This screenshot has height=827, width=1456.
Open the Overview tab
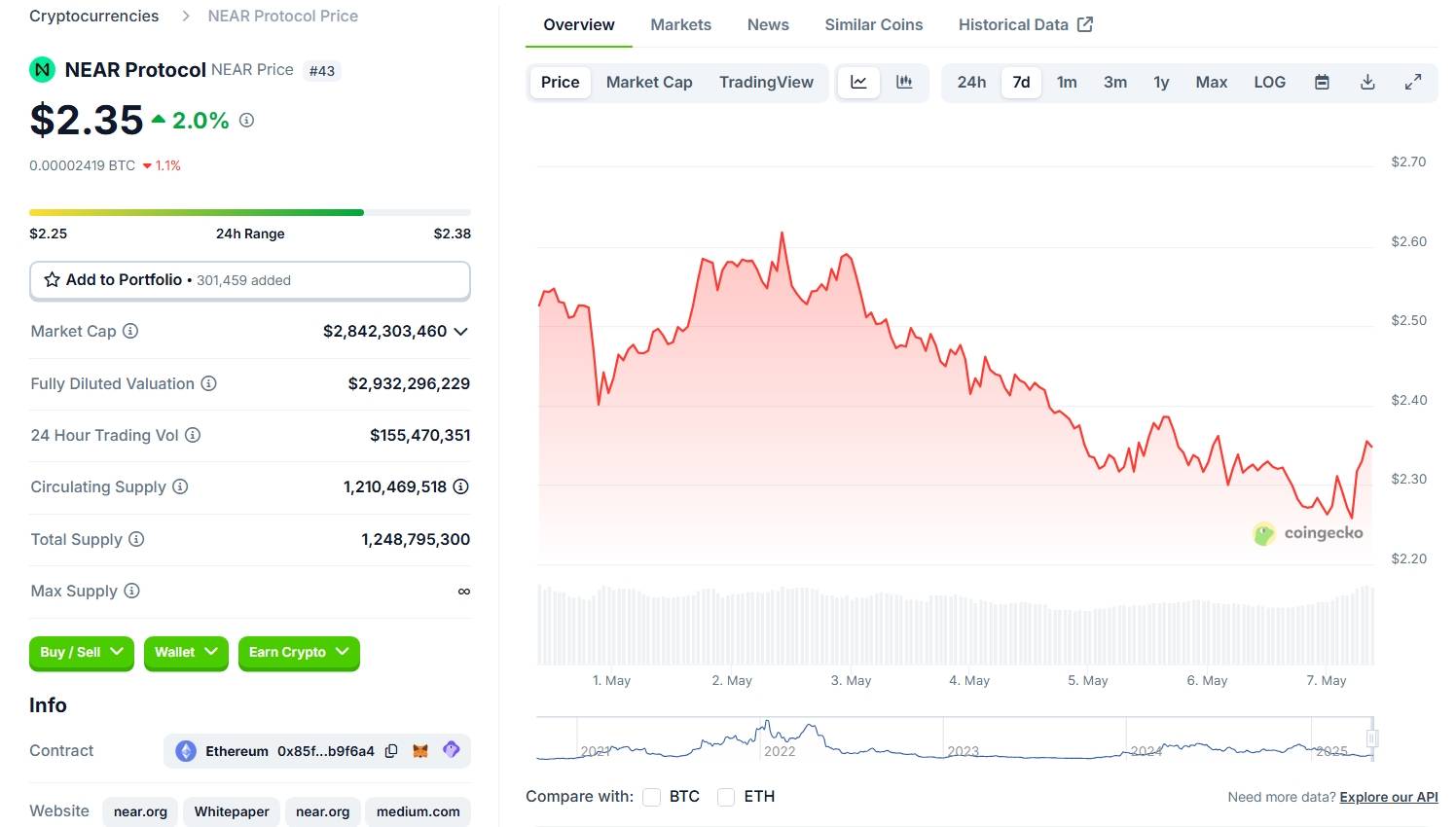579,24
